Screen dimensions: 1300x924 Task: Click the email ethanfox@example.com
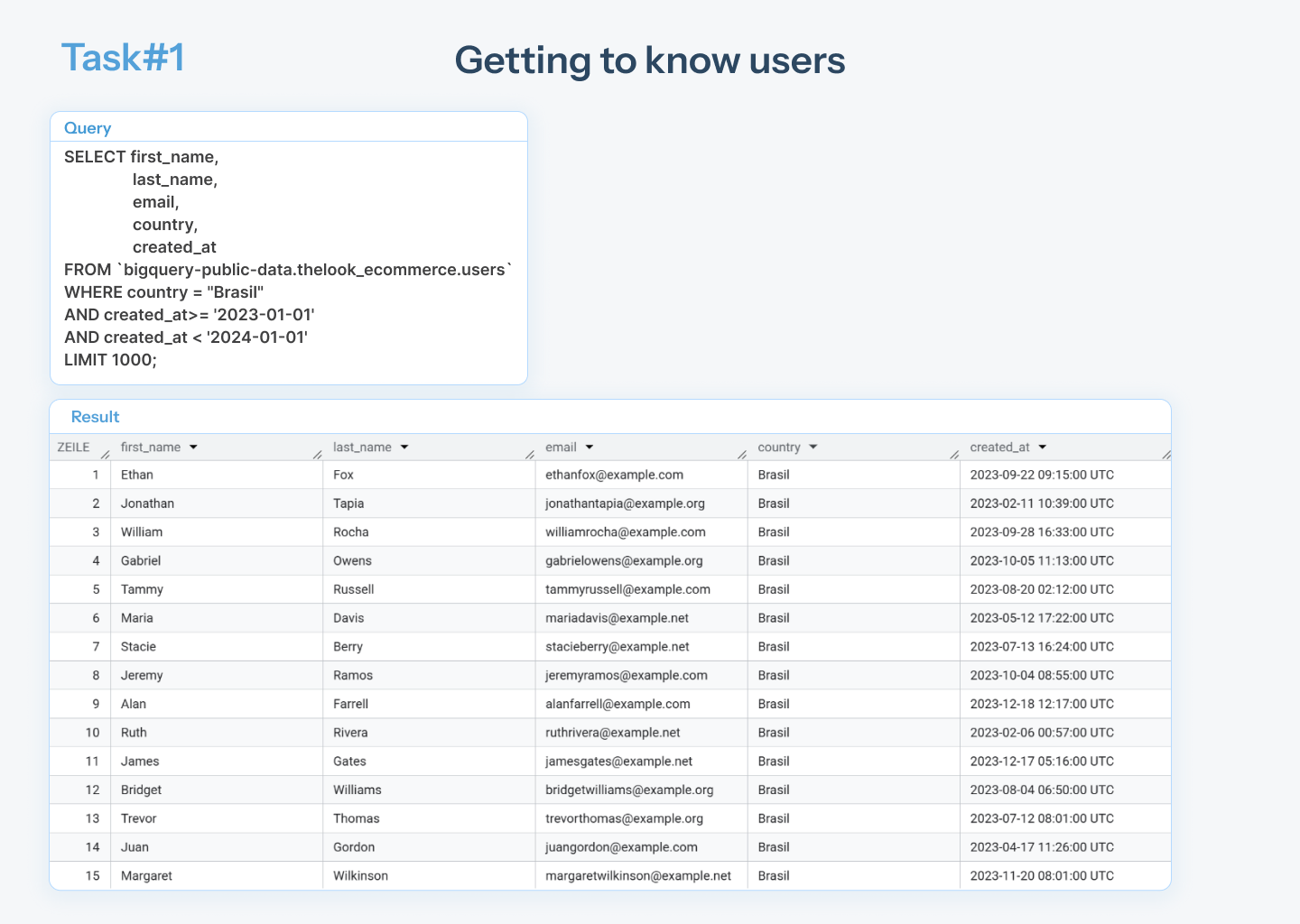coord(614,475)
